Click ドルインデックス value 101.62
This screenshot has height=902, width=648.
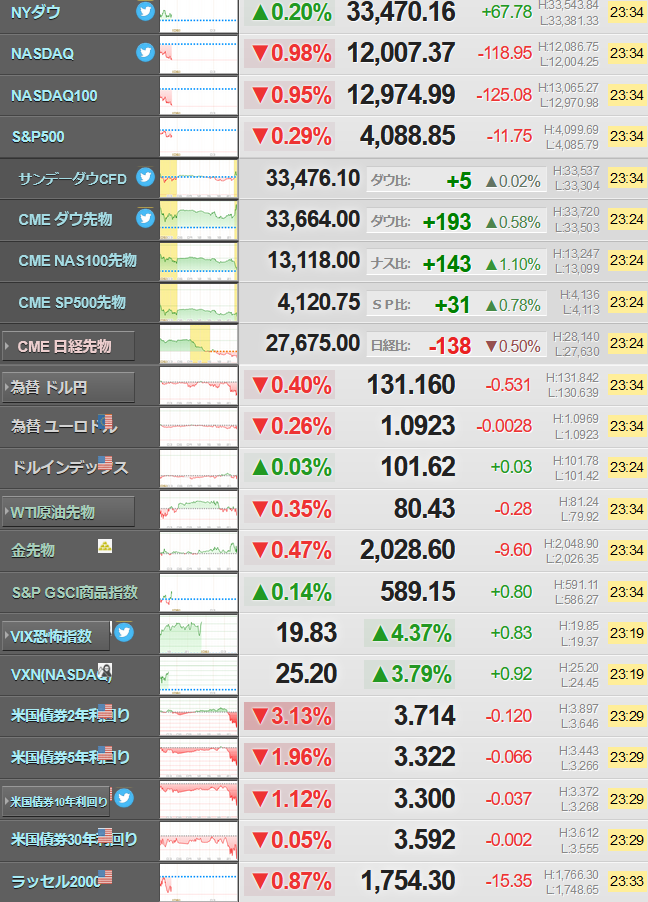[x=418, y=467]
